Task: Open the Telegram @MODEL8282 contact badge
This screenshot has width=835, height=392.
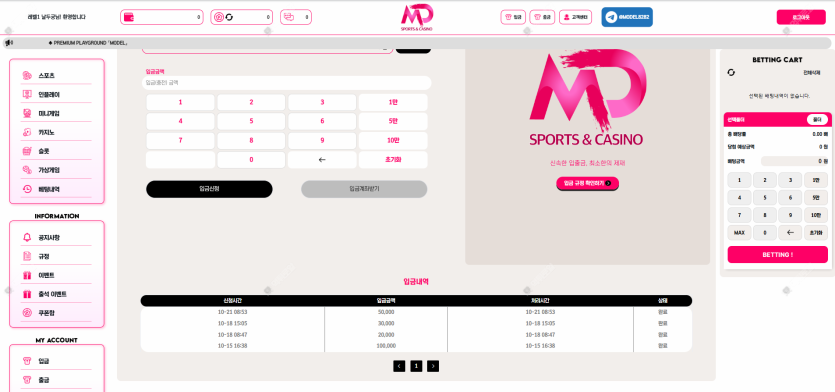Action: point(627,17)
